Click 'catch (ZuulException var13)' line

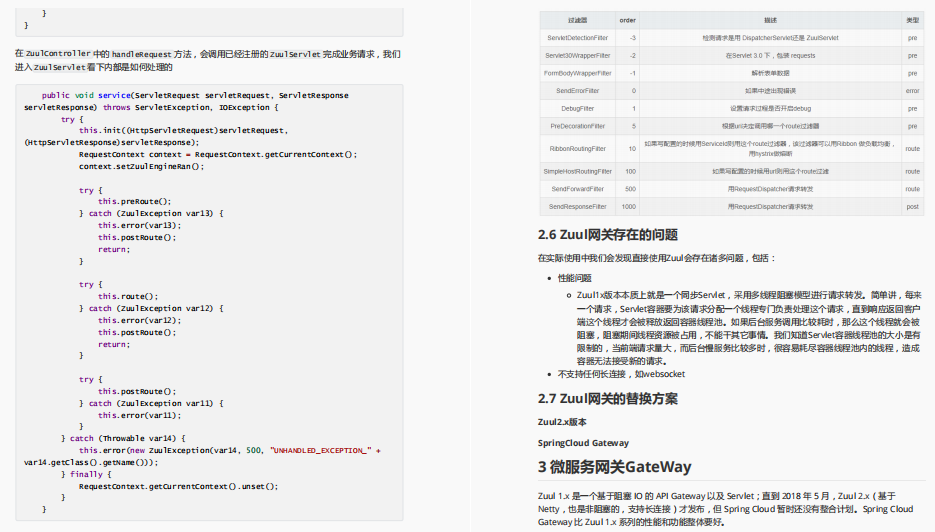pyautogui.click(x=151, y=214)
